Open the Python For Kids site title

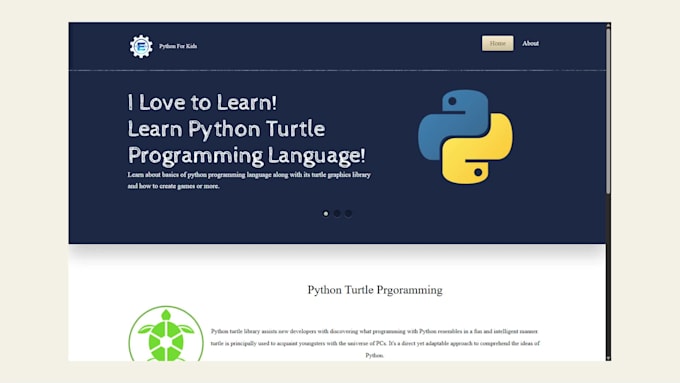click(178, 46)
